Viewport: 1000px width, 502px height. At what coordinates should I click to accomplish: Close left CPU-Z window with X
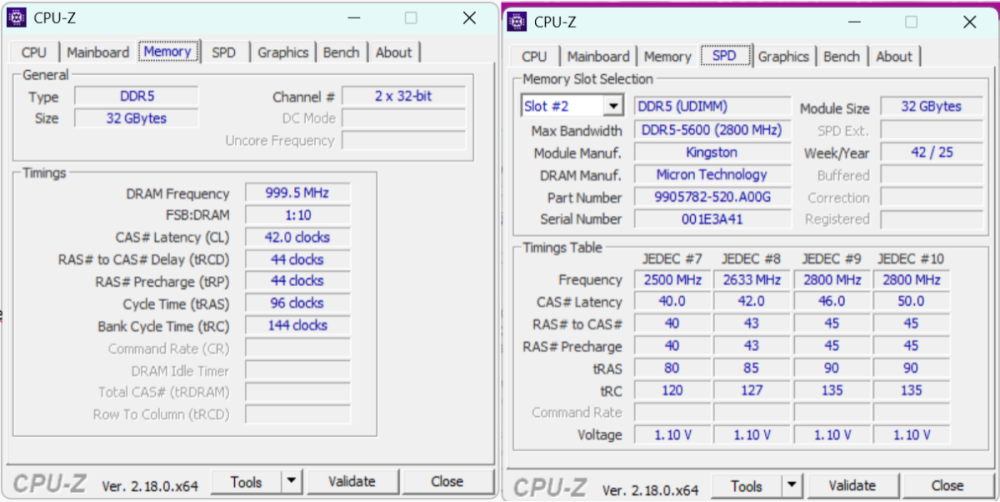point(469,18)
